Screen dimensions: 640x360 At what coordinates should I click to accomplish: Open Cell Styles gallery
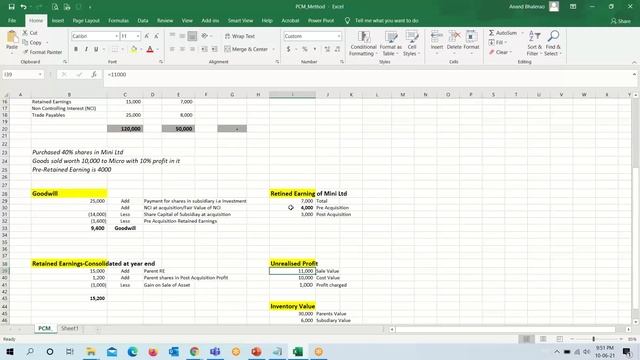tap(411, 43)
